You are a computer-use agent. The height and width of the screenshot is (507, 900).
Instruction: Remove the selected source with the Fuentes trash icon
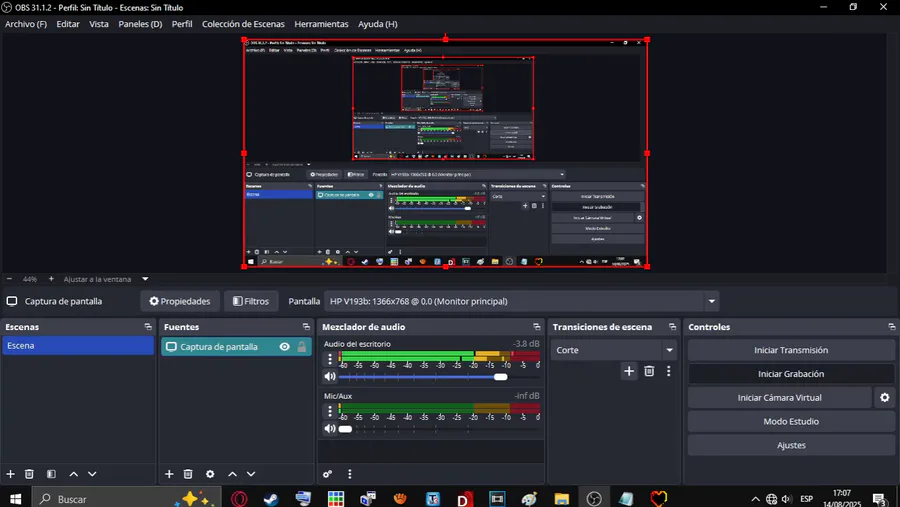(x=188, y=474)
